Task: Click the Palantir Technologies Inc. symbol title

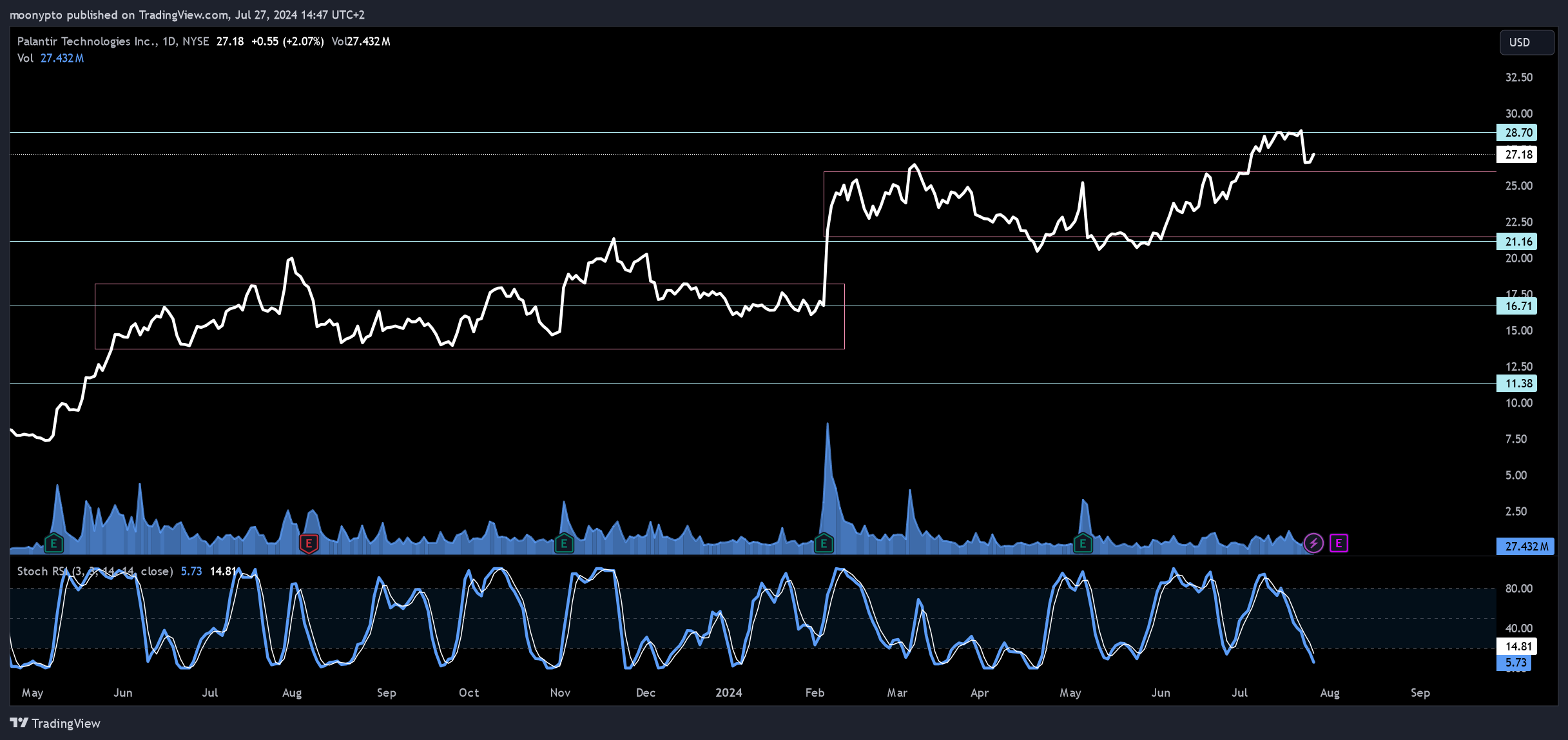Action: [x=87, y=41]
